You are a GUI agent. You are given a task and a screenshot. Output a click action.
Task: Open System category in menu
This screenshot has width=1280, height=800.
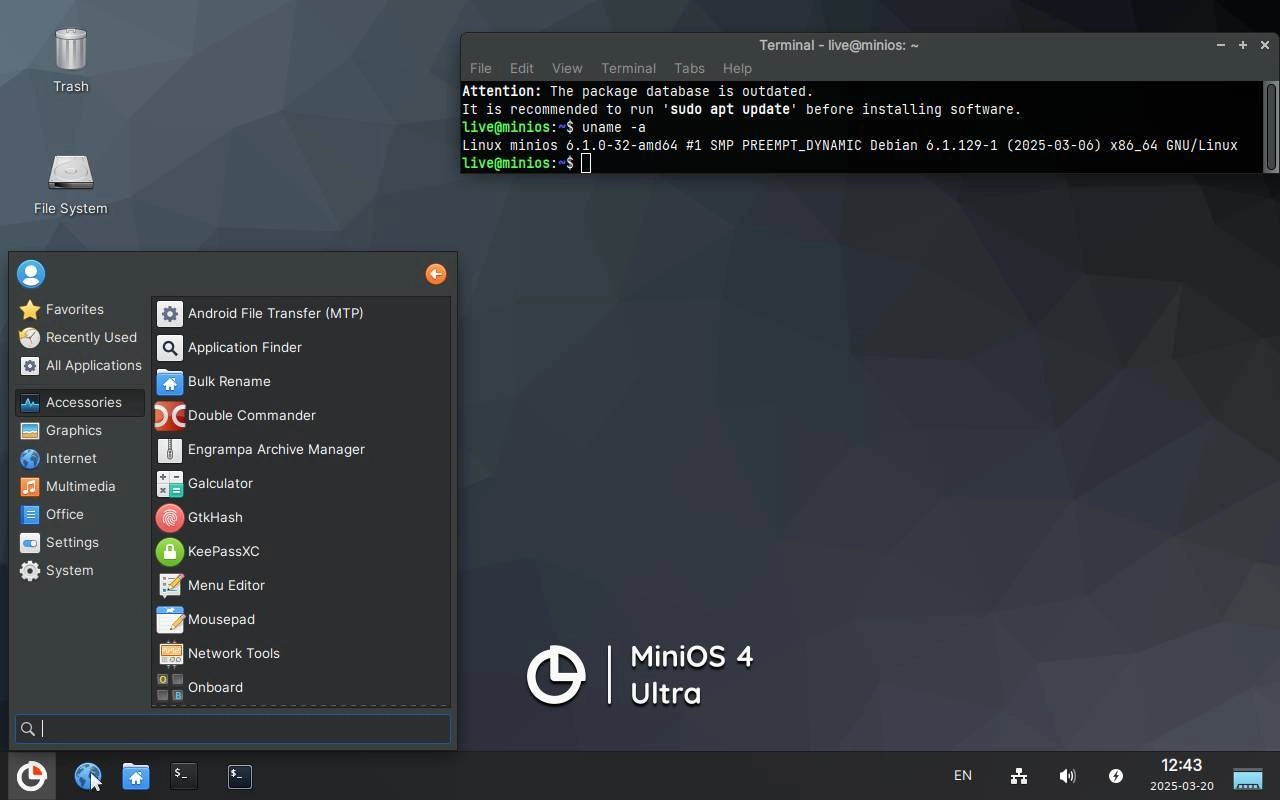point(80,570)
